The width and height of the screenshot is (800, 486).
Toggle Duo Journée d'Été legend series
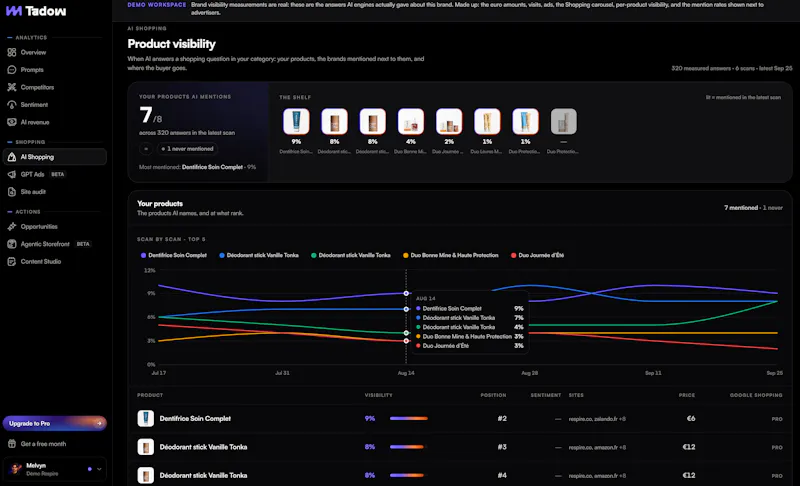(537, 255)
